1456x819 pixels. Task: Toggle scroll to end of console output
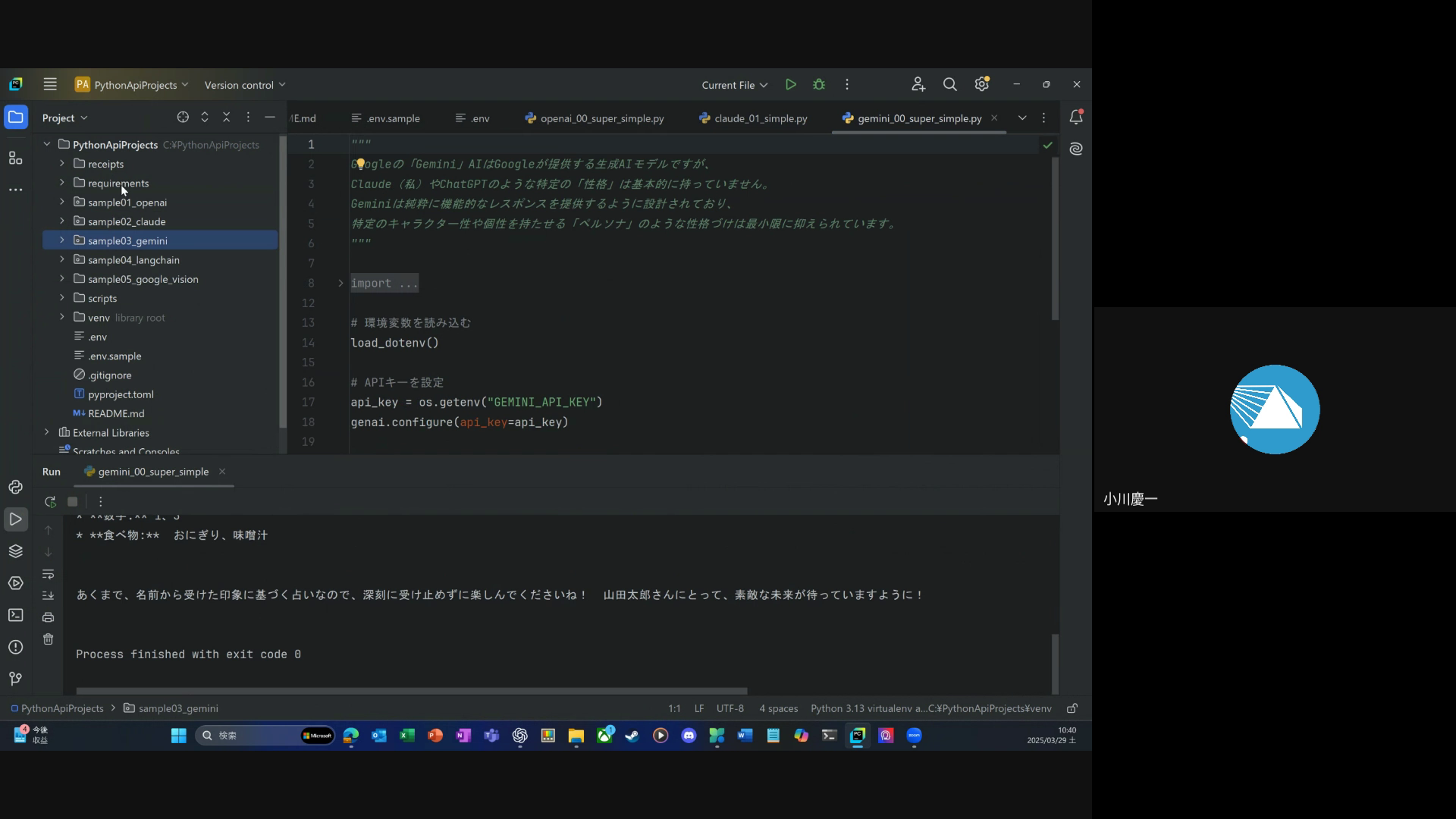point(49,596)
